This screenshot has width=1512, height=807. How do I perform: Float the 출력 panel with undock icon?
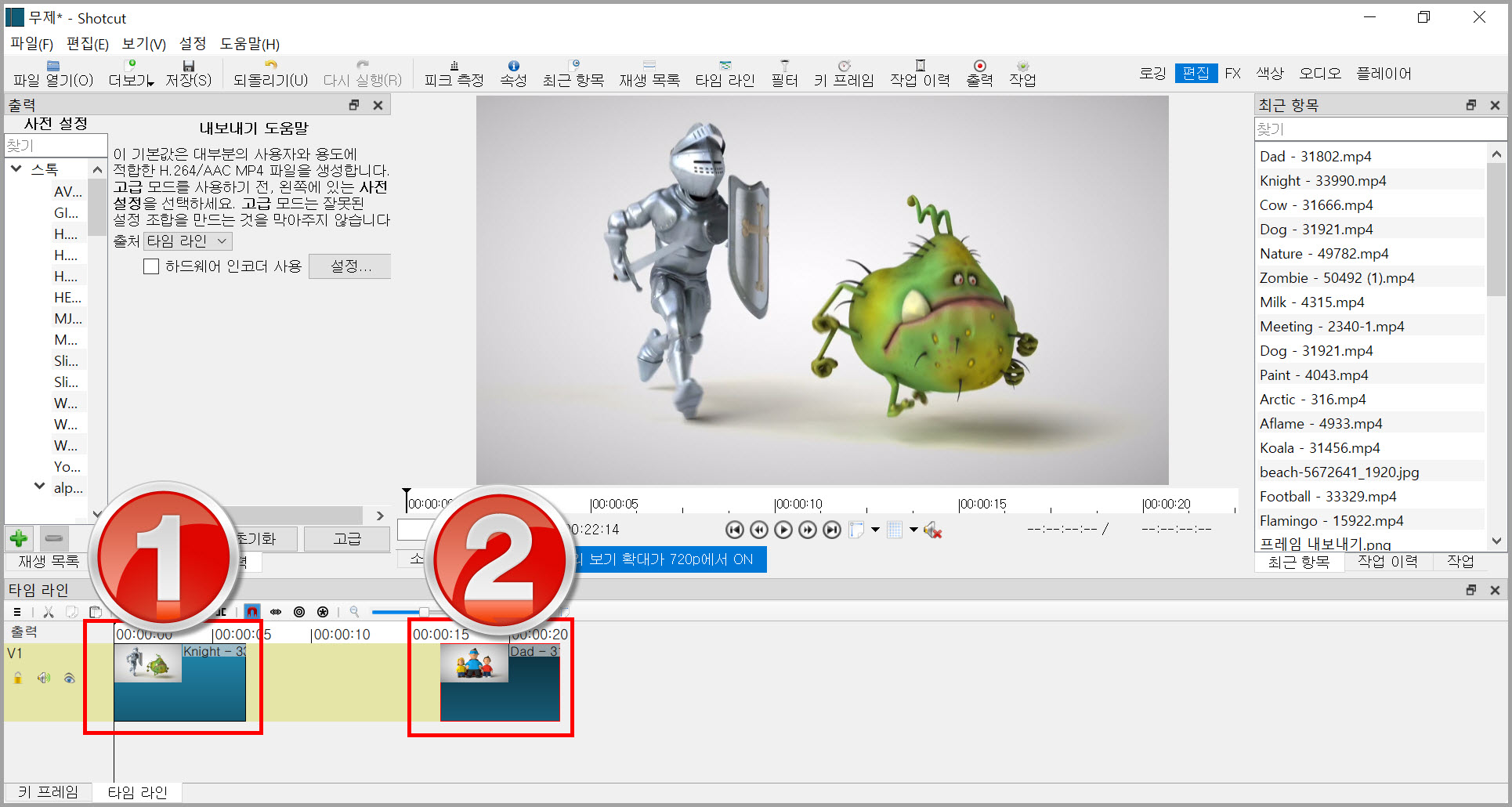click(x=354, y=105)
